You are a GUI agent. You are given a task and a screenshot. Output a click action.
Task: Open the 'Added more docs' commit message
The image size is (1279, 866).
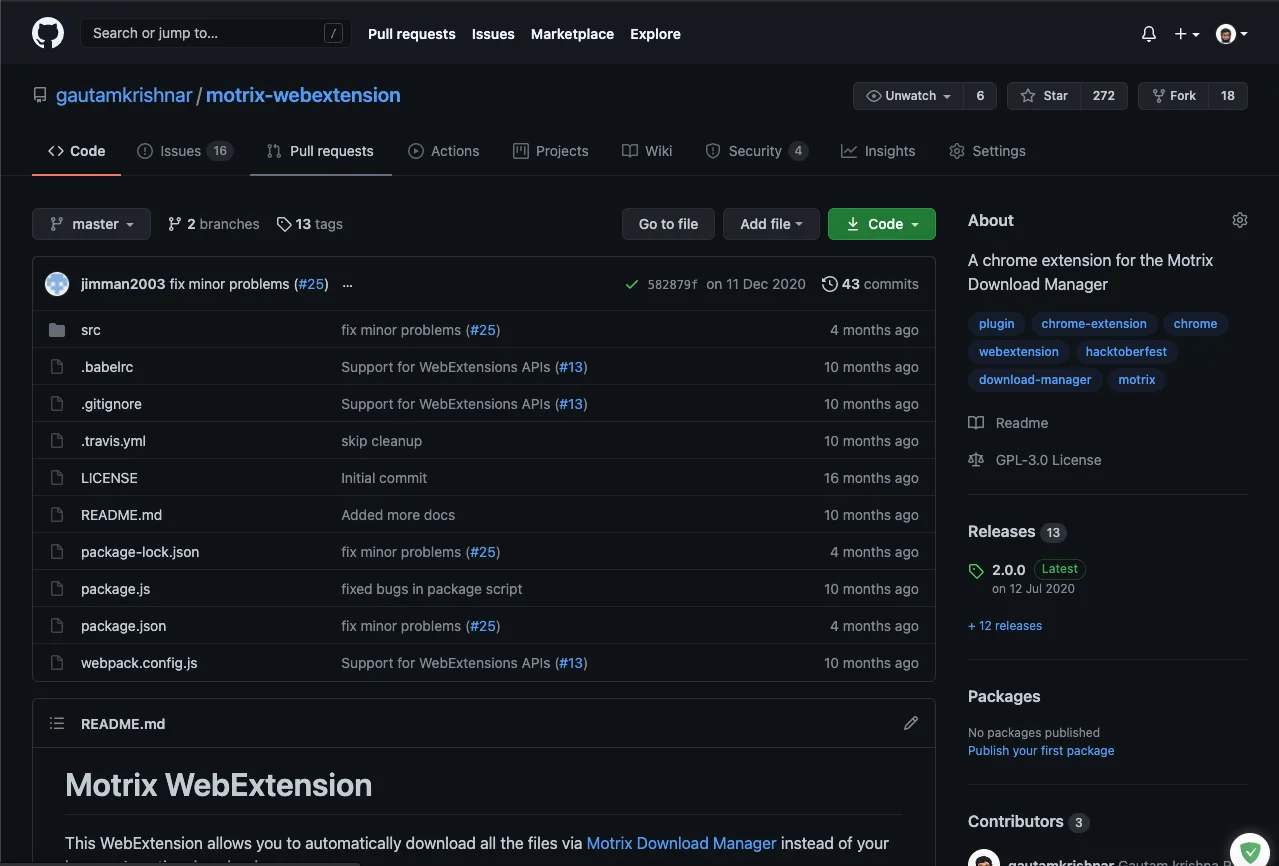(398, 515)
